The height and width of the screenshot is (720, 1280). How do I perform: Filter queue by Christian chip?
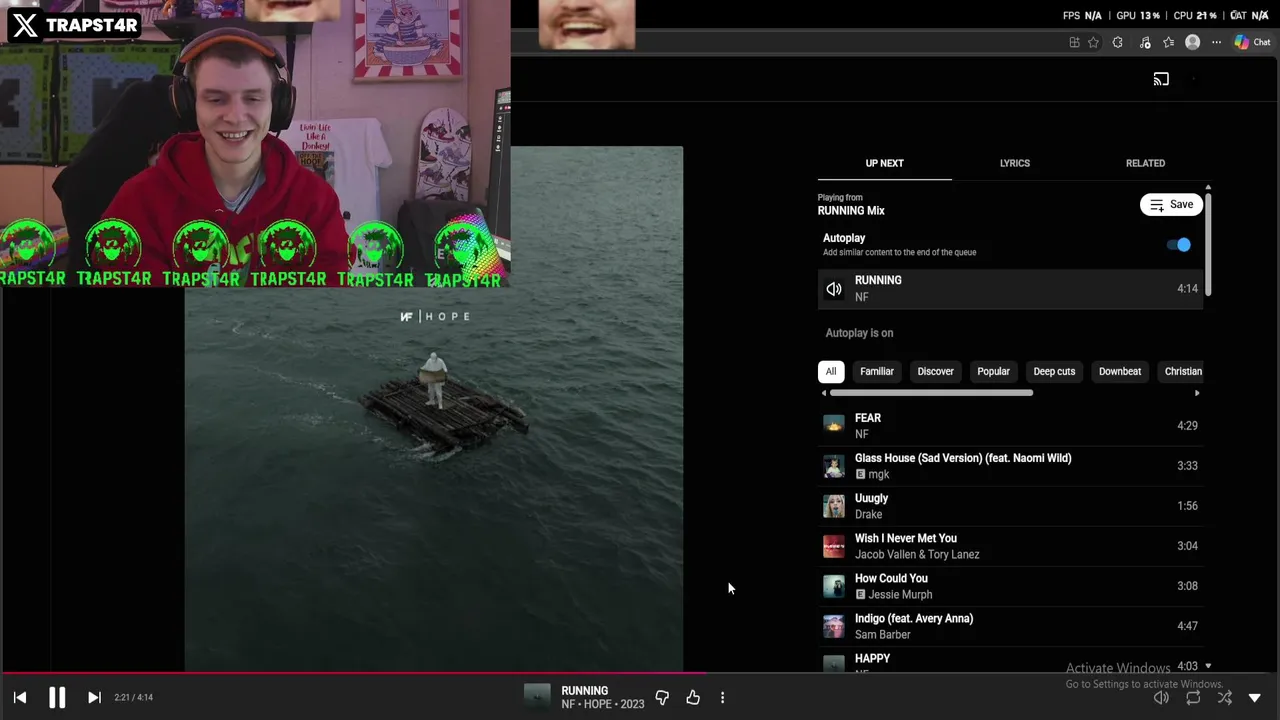coord(1183,371)
